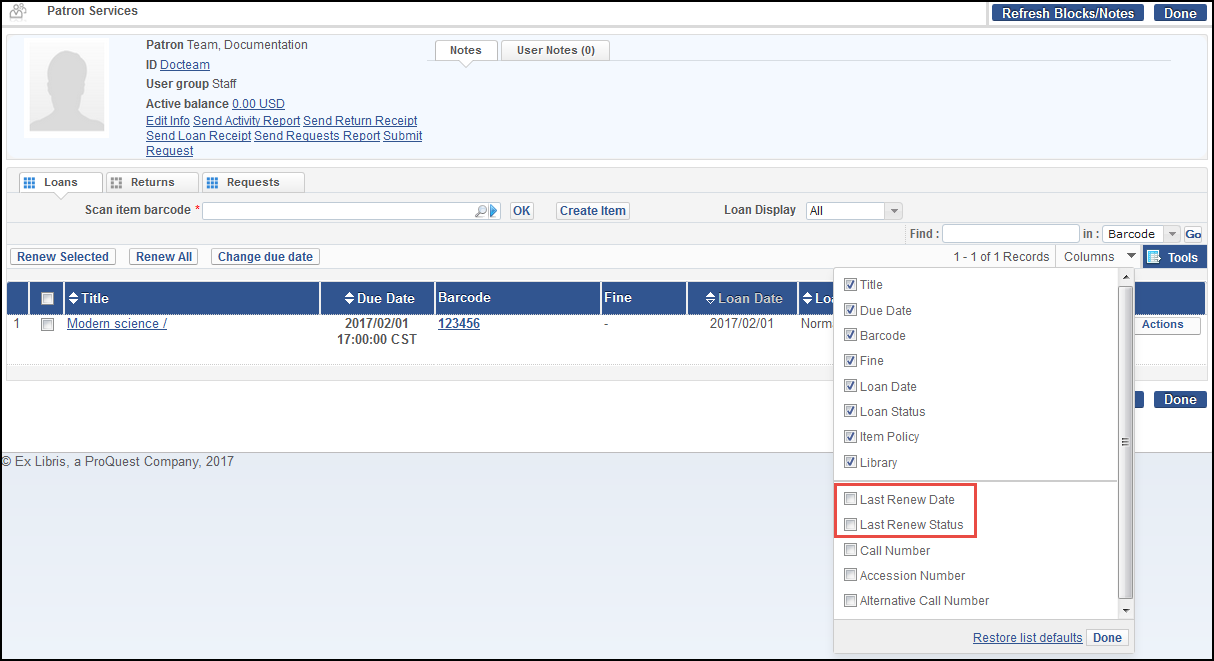
Task: Click the Columns panel scrollbar thumb
Action: tap(1125, 441)
